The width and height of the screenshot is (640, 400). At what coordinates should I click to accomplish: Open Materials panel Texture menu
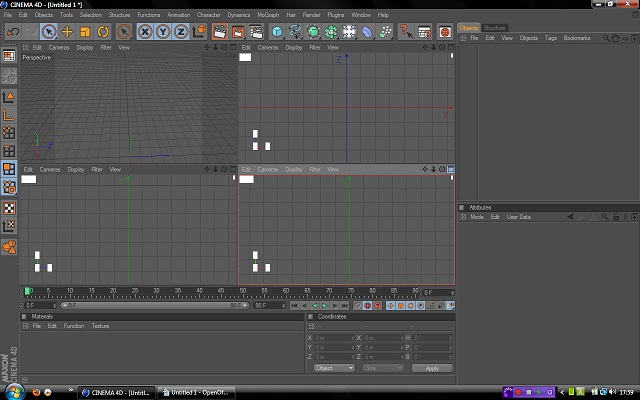pyautogui.click(x=100, y=326)
